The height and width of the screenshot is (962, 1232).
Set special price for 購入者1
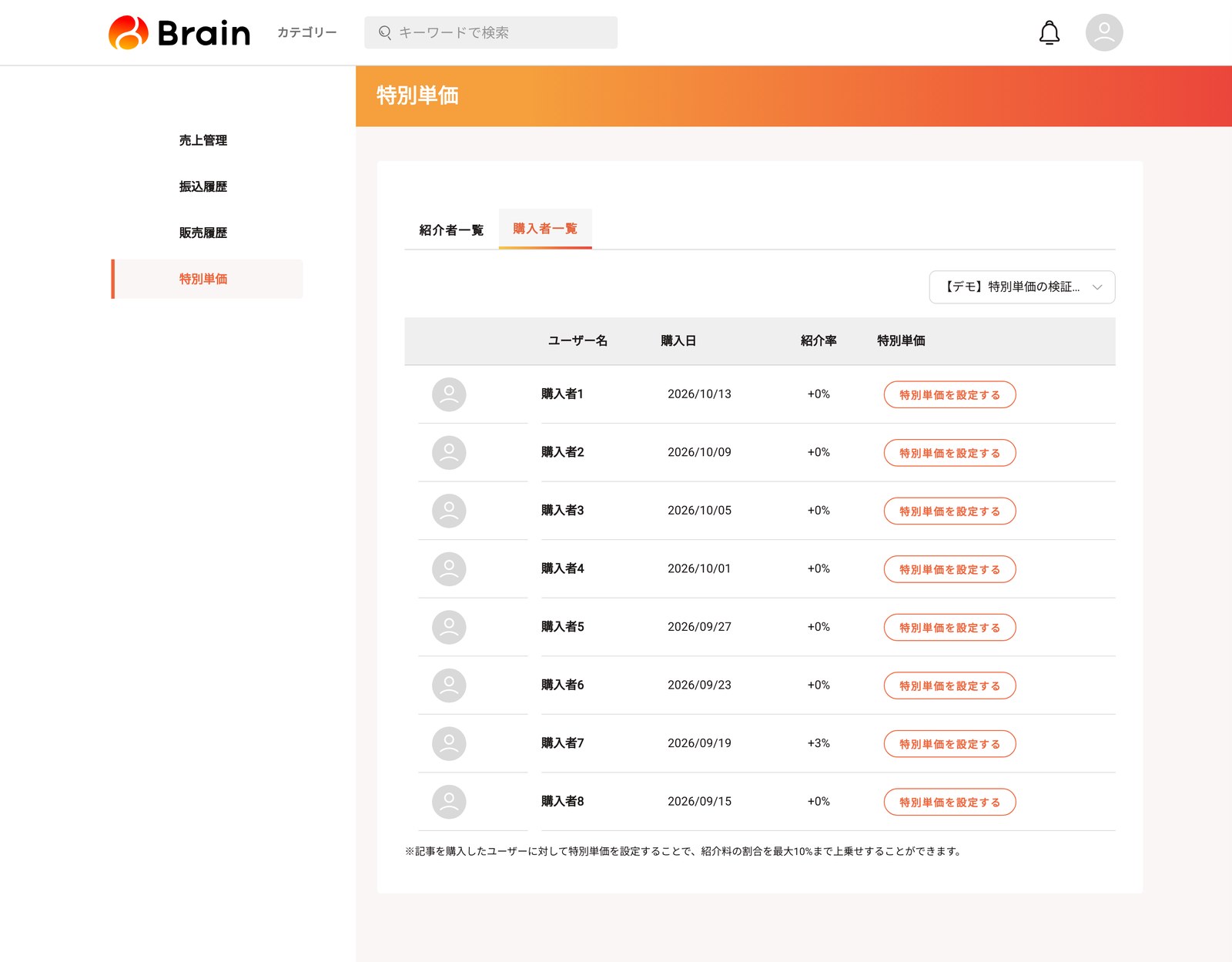click(949, 394)
